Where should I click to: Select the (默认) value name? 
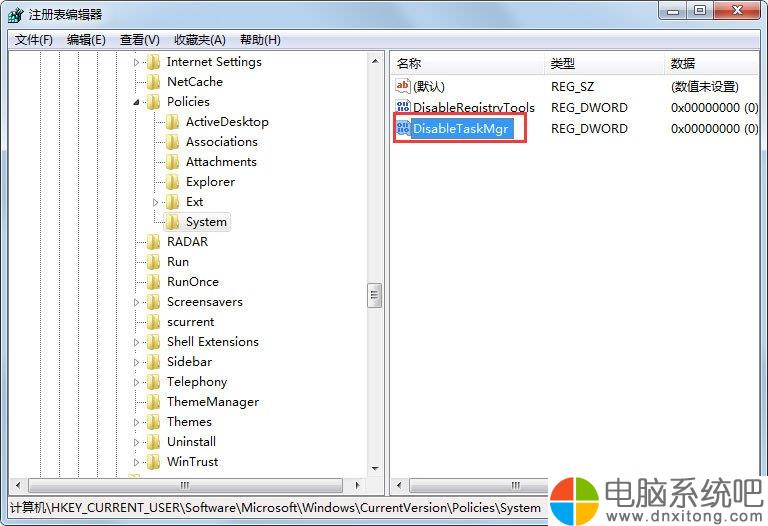[429, 87]
